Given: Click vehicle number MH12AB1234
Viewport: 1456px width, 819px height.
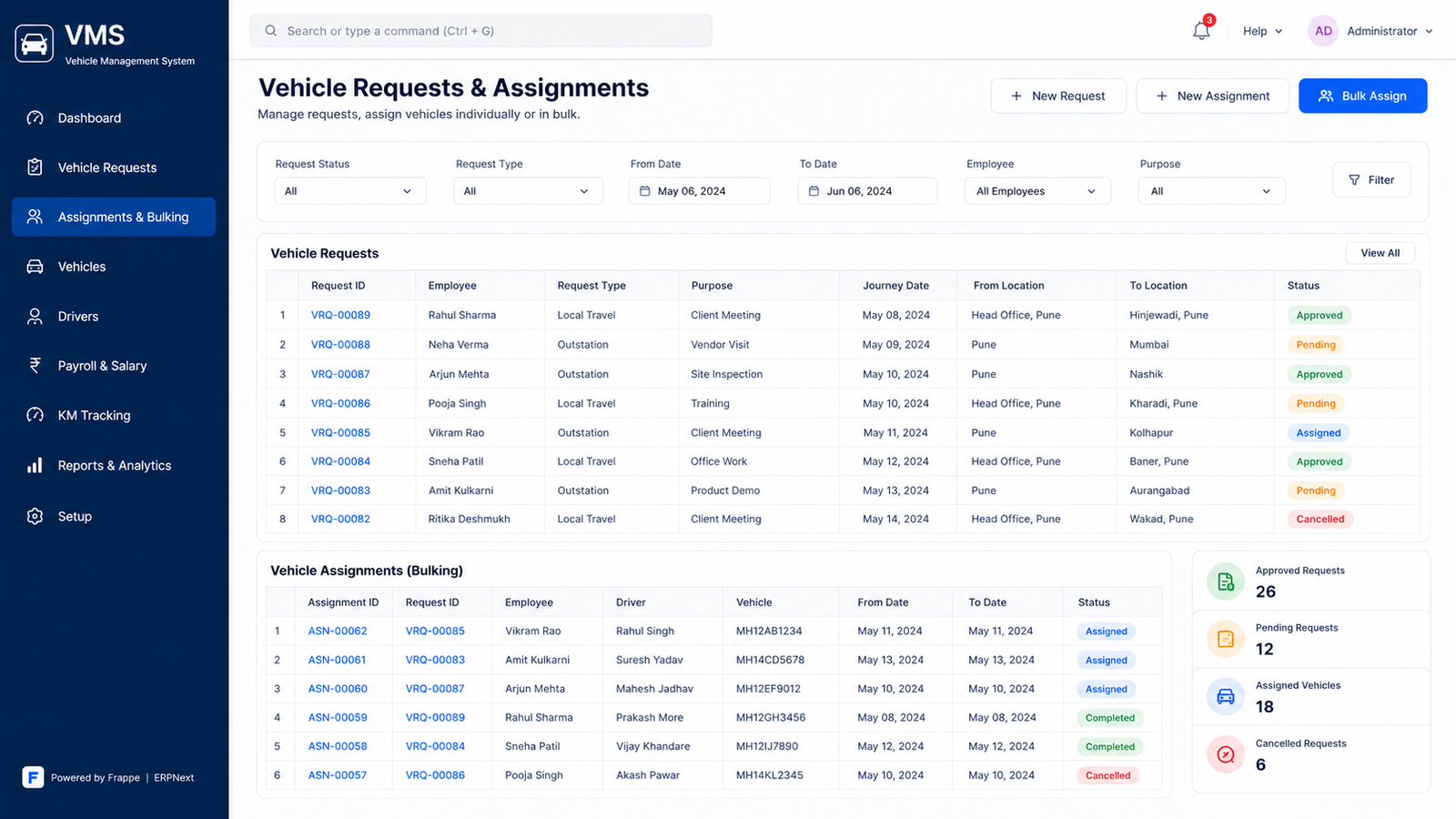Looking at the screenshot, I should tap(769, 631).
